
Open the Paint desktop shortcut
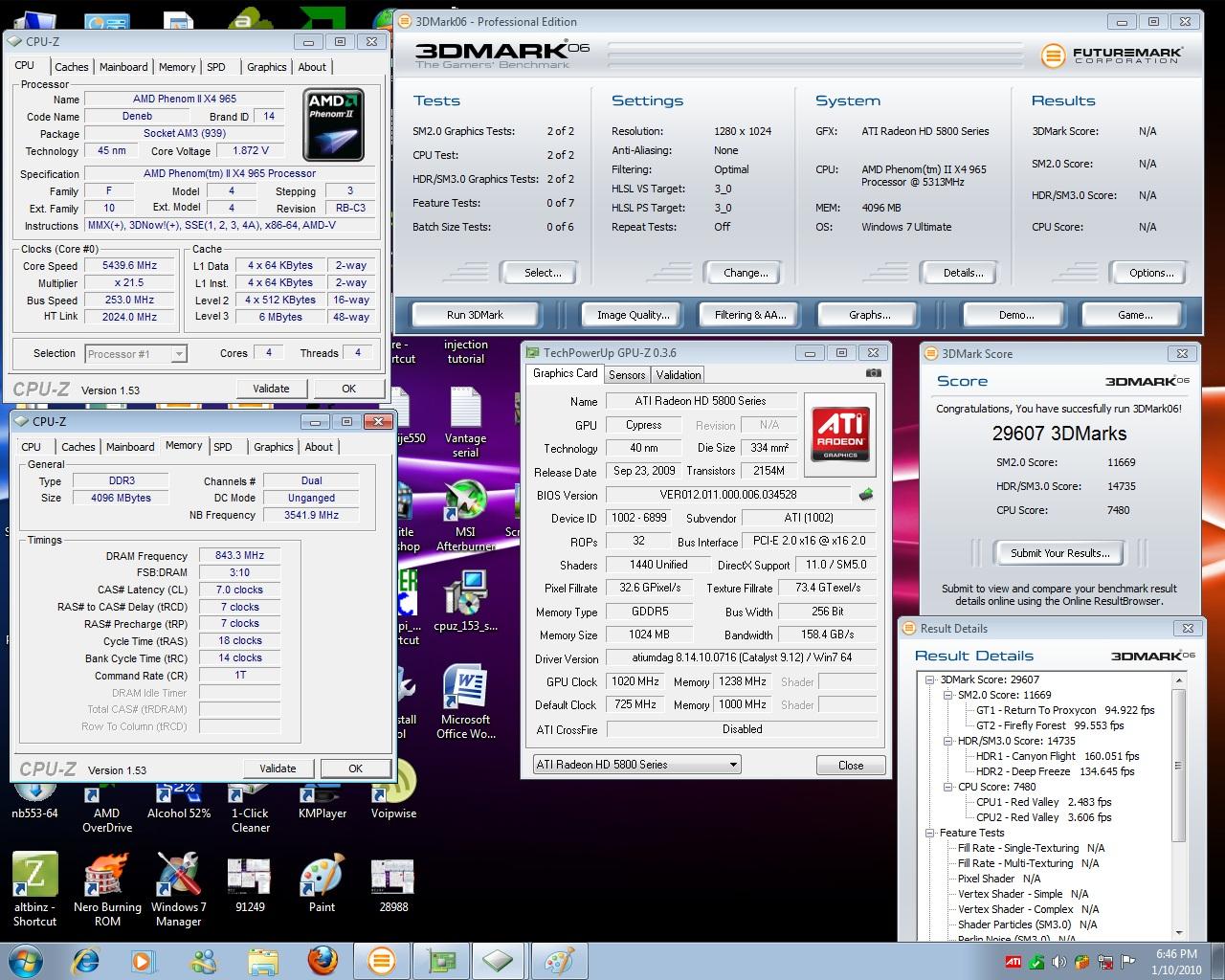click(x=322, y=883)
